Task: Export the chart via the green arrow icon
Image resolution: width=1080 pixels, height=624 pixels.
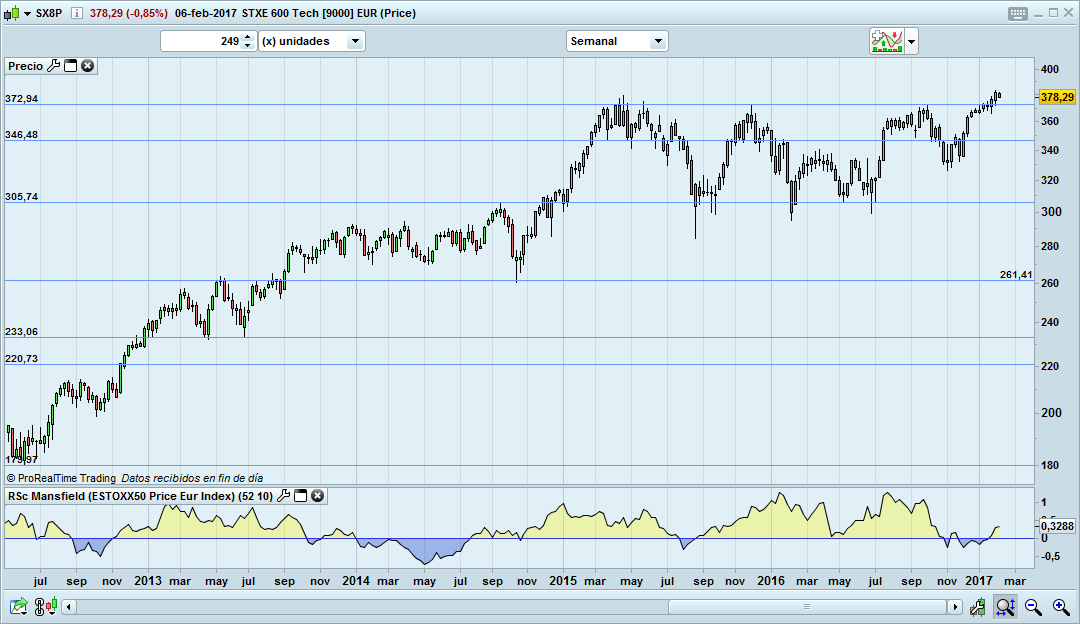Action: pos(17,606)
